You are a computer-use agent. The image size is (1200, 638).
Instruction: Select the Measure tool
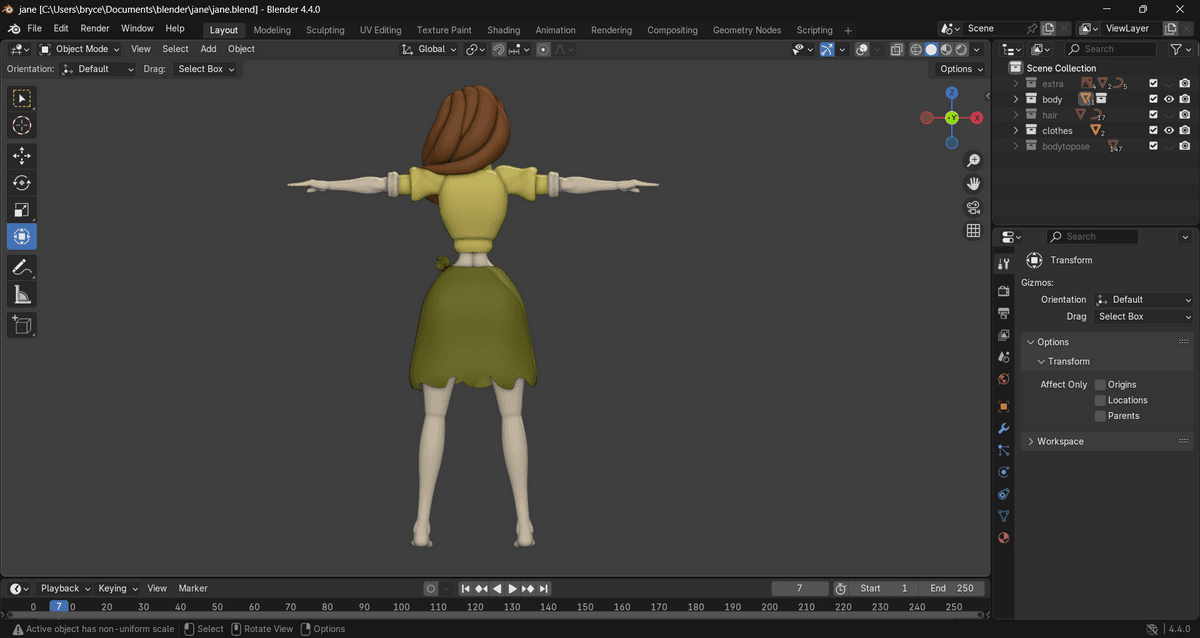[x=21, y=294]
